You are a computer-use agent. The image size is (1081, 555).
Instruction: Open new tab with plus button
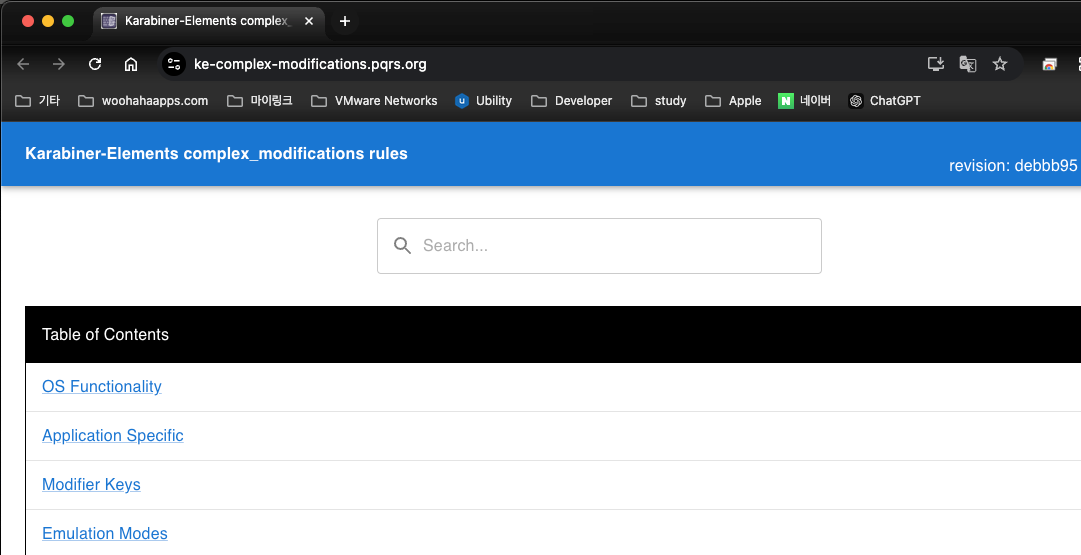(x=345, y=21)
